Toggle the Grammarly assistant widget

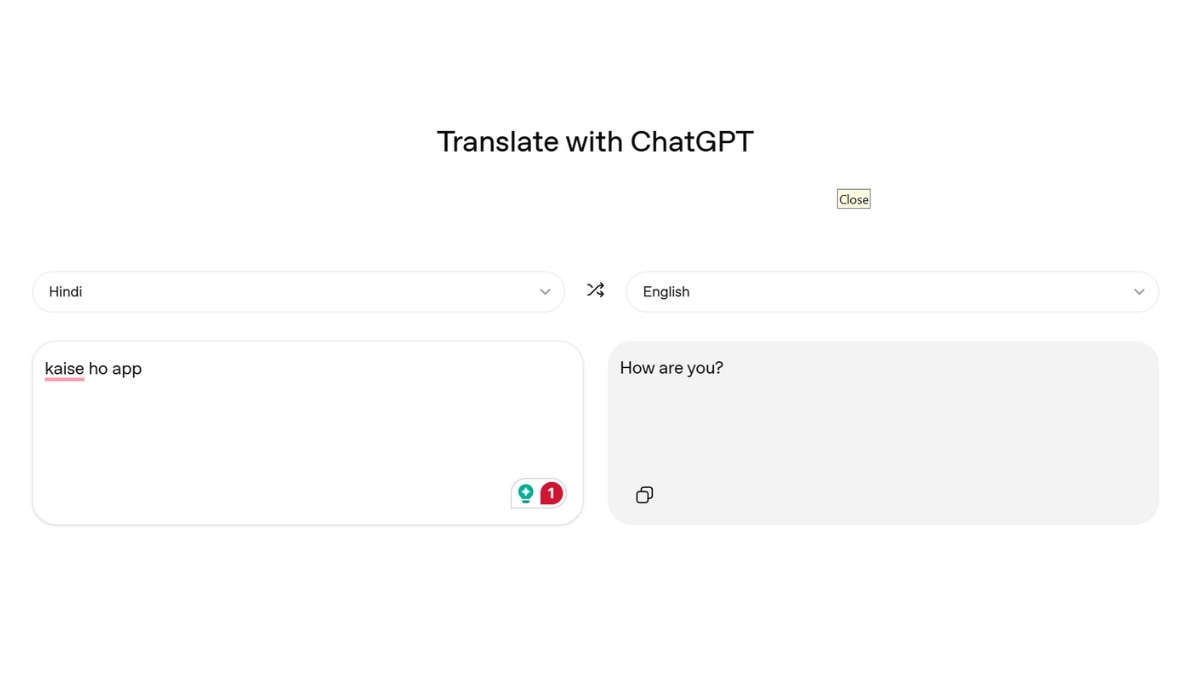pyautogui.click(x=538, y=492)
